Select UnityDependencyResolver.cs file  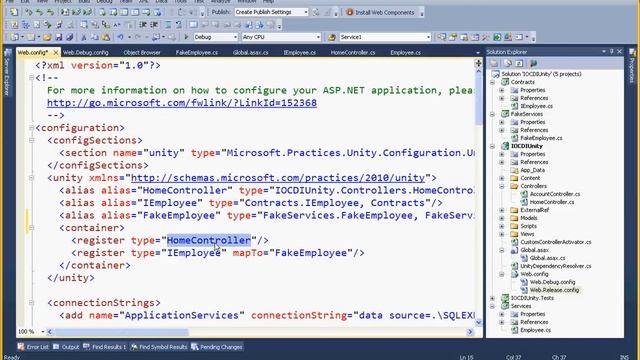[x=555, y=266]
